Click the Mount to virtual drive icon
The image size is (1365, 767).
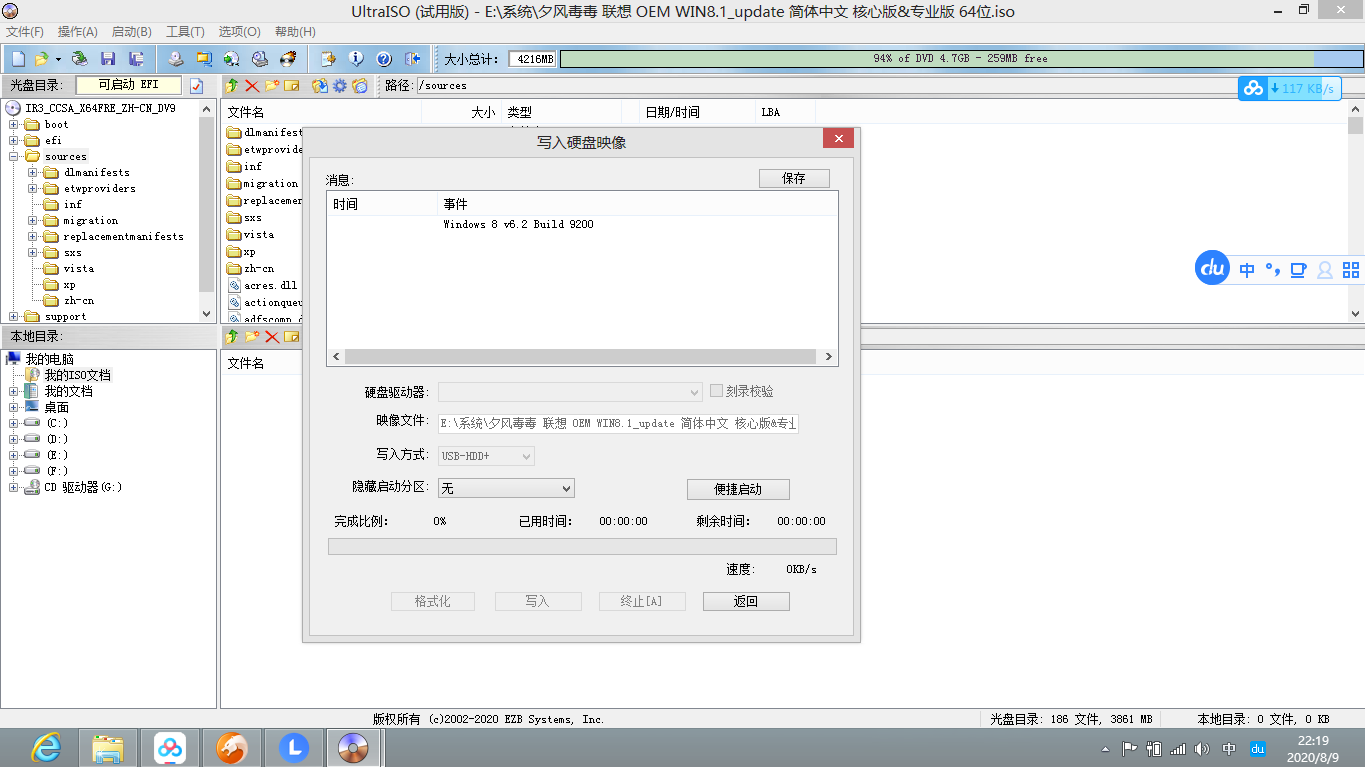260,58
